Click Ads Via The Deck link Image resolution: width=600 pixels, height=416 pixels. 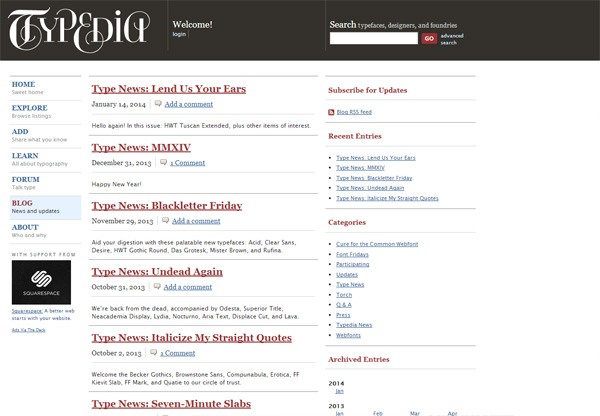[28, 330]
